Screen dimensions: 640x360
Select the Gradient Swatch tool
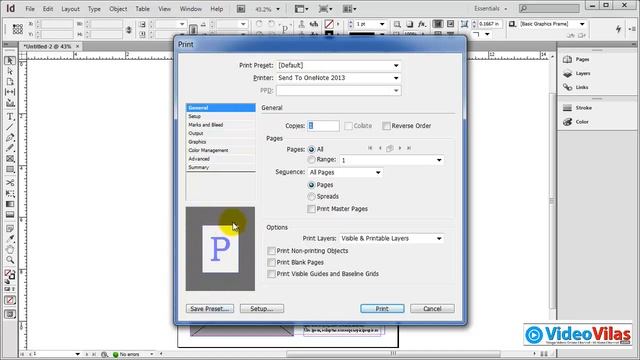point(10,204)
